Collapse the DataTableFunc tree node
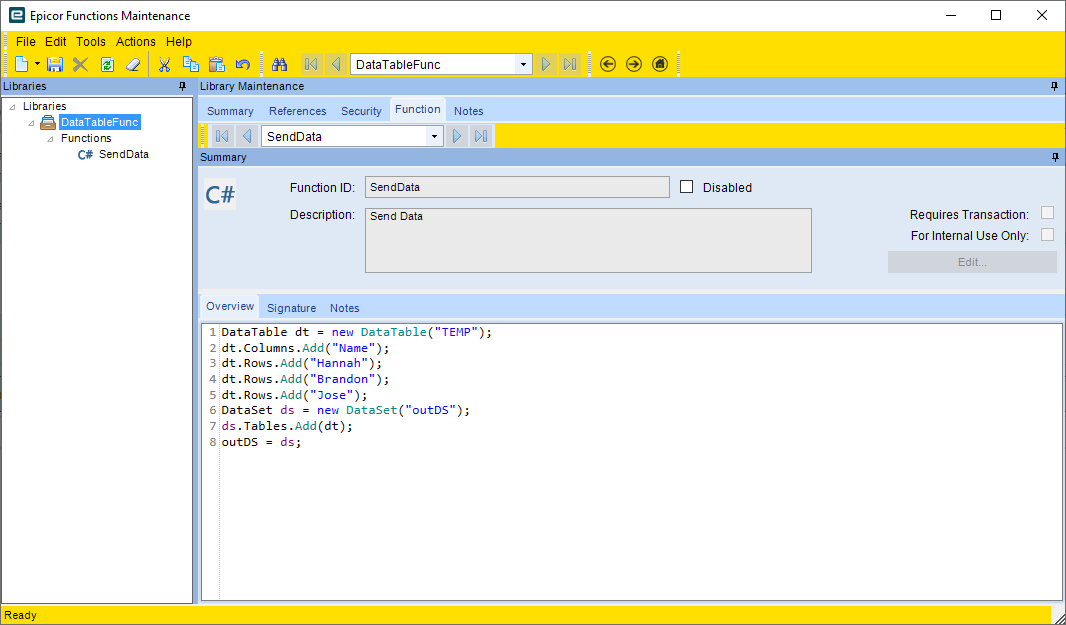This screenshot has height=625, width=1066. (x=31, y=123)
